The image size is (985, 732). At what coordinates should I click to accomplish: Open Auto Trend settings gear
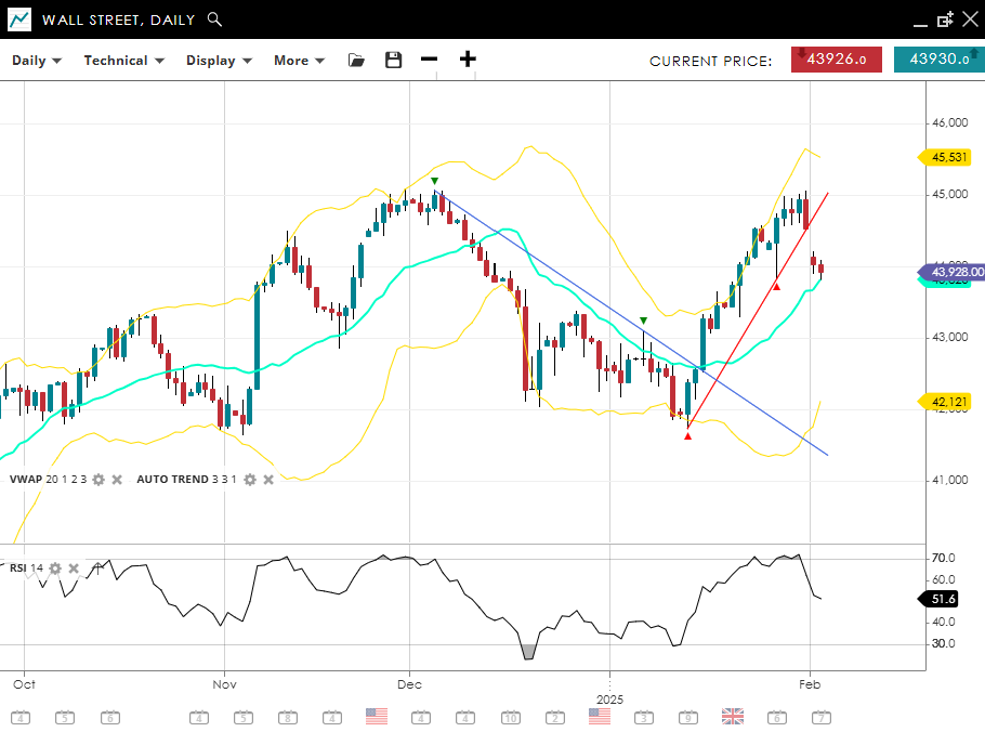(x=249, y=480)
